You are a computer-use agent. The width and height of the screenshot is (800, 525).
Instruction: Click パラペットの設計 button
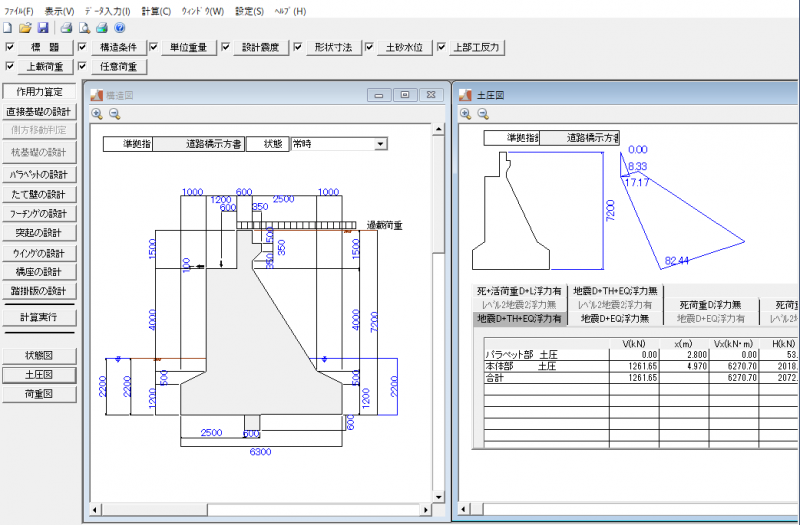click(x=39, y=174)
